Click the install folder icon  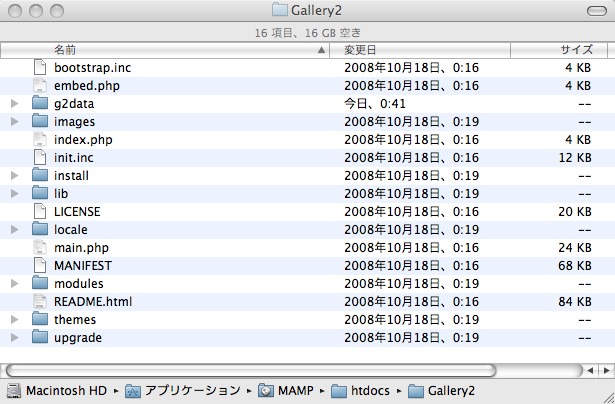40,175
